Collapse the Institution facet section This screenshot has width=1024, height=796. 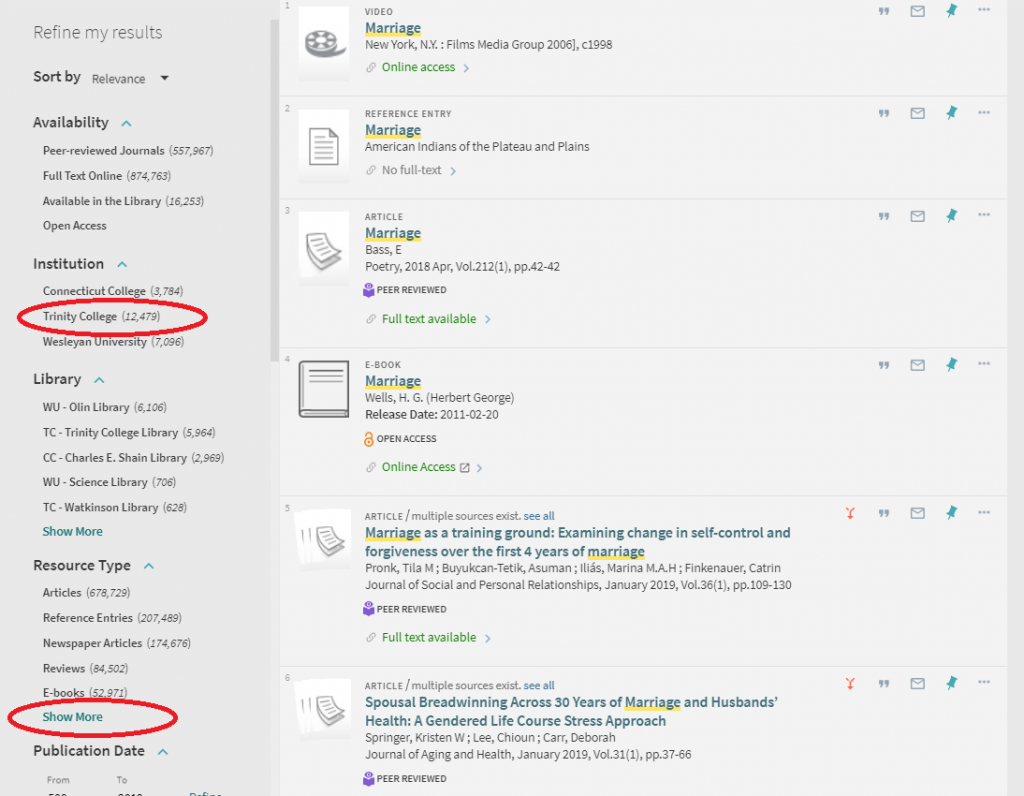tap(122, 264)
